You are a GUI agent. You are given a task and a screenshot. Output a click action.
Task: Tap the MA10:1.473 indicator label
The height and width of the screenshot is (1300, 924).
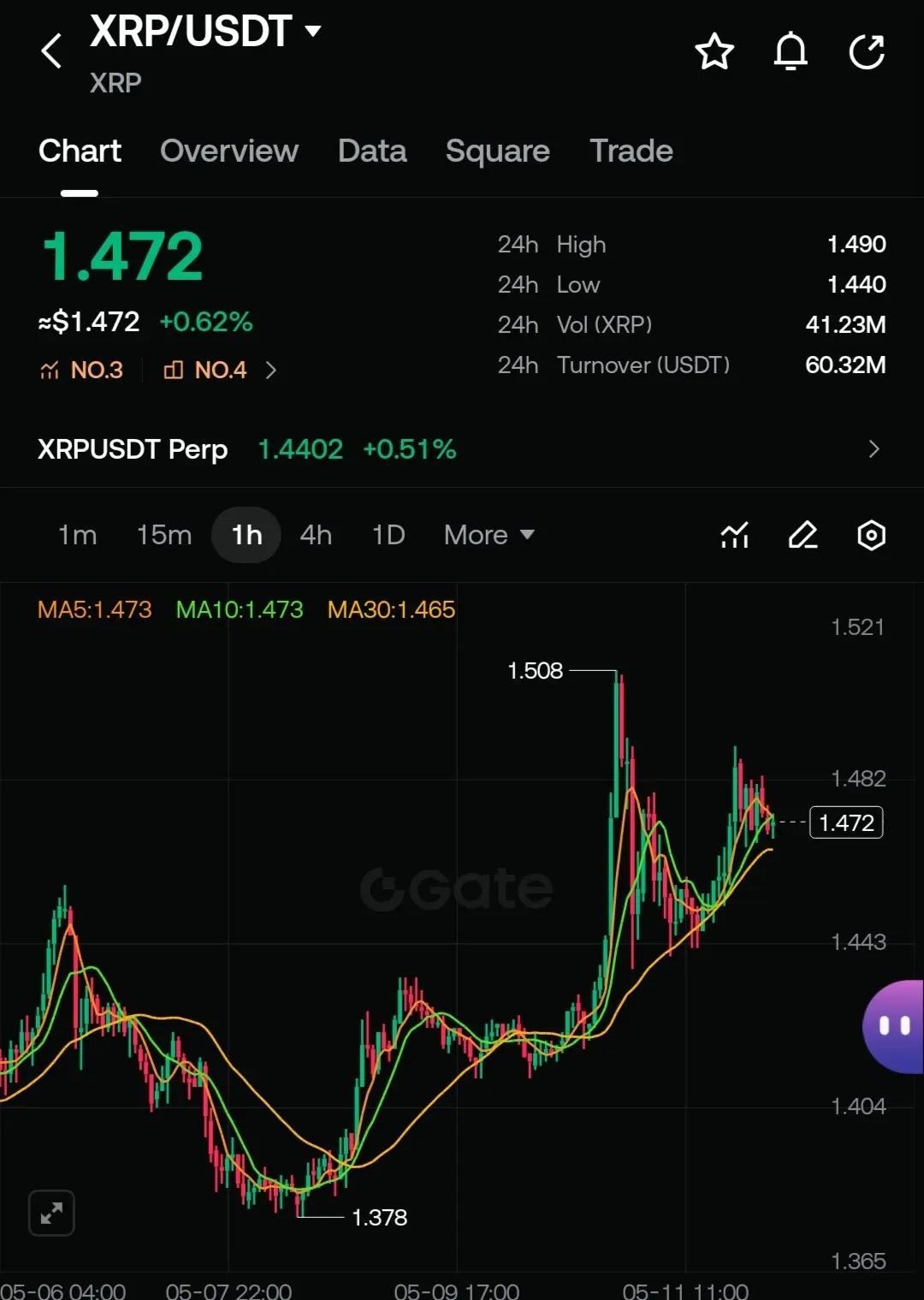pyautogui.click(x=240, y=609)
